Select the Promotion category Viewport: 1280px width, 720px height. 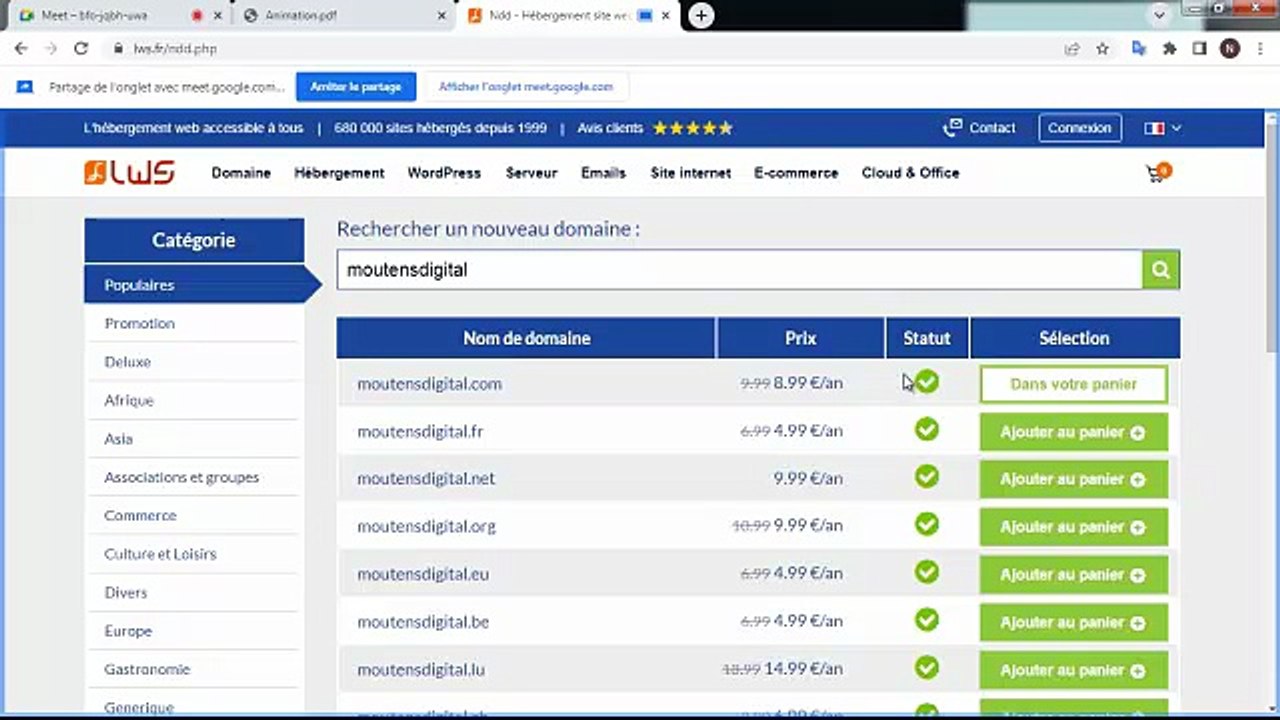194,323
